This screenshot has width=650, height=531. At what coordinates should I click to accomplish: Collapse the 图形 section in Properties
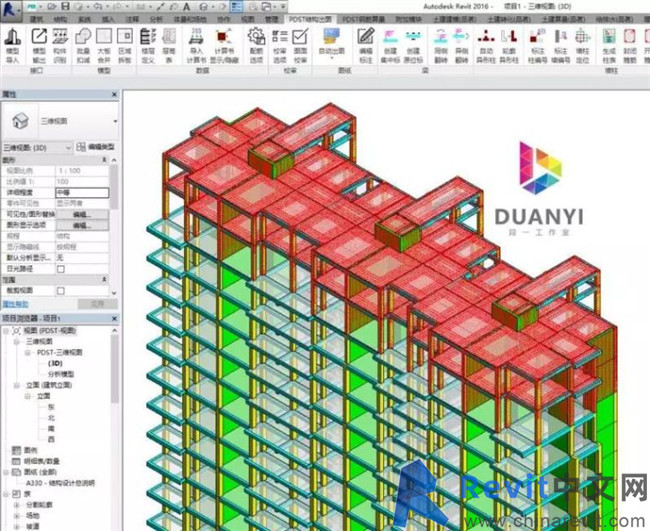(x=104, y=160)
